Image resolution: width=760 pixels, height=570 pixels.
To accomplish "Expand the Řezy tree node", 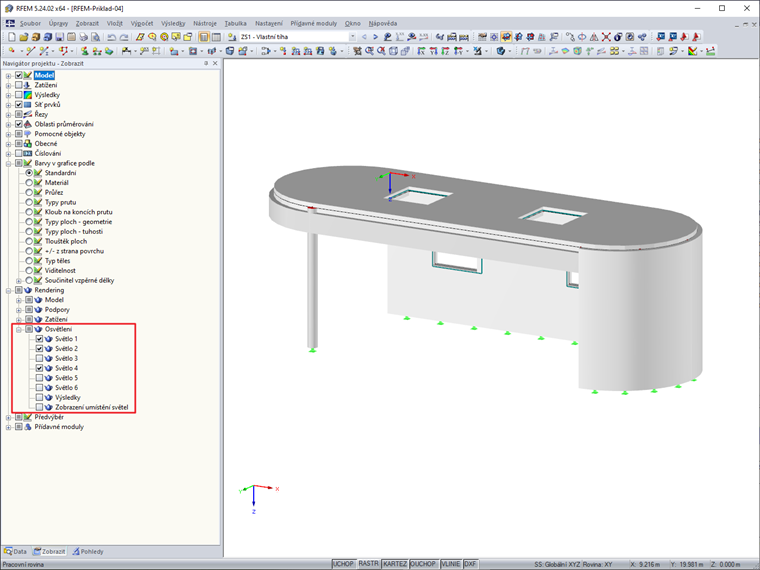I will click(x=8, y=114).
